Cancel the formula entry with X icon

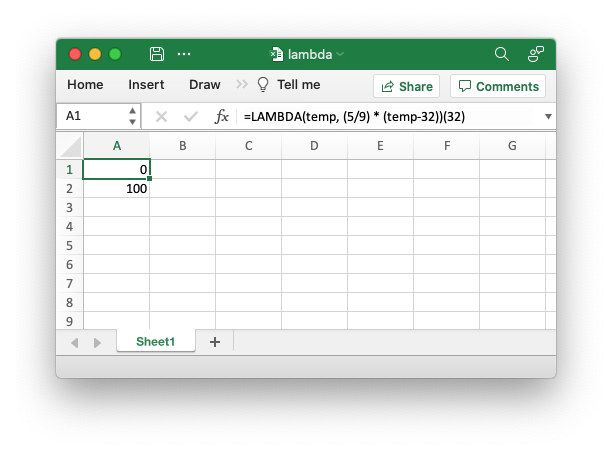coord(161,116)
